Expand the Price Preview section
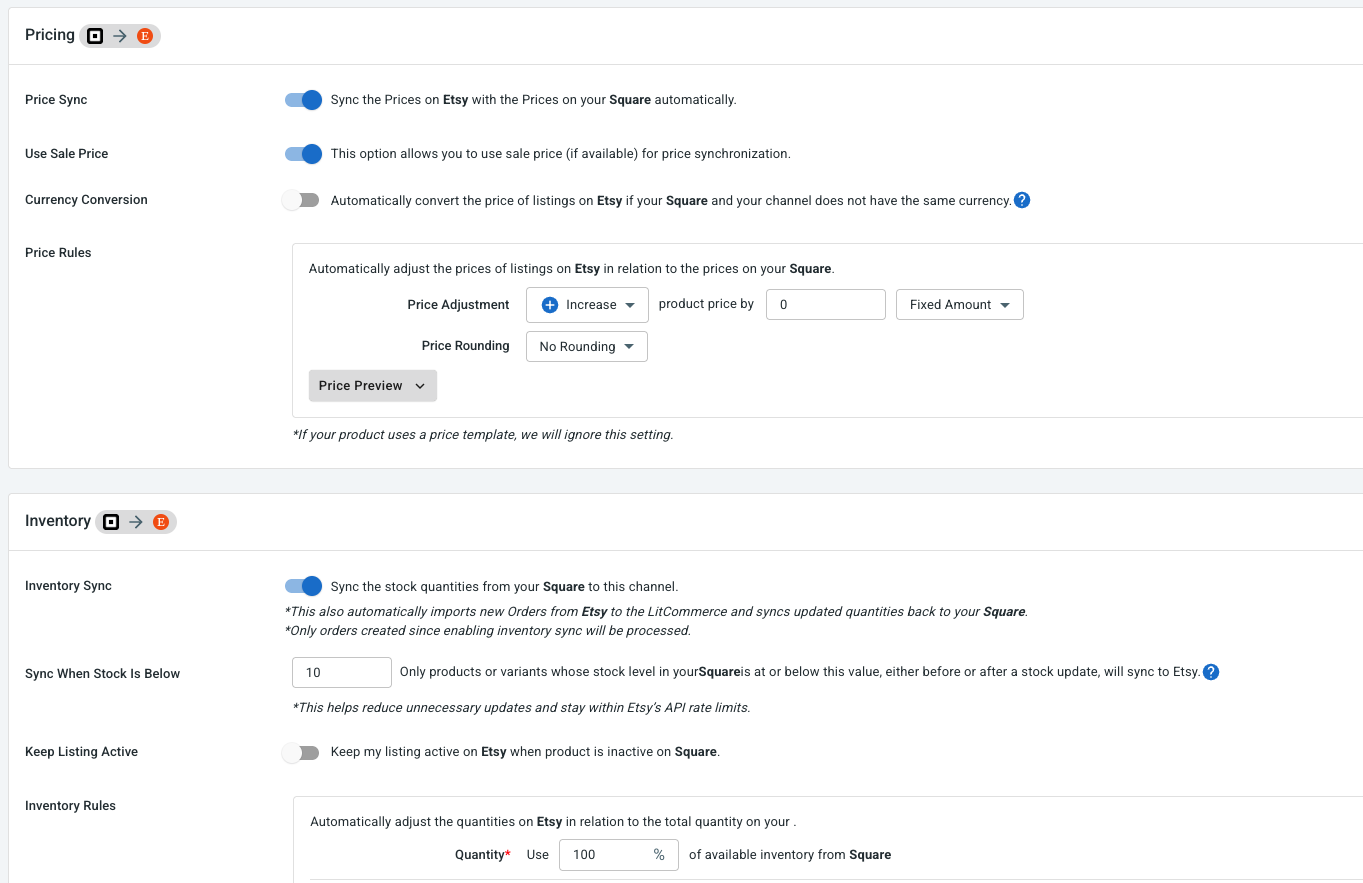This screenshot has height=883, width=1363. point(373,386)
